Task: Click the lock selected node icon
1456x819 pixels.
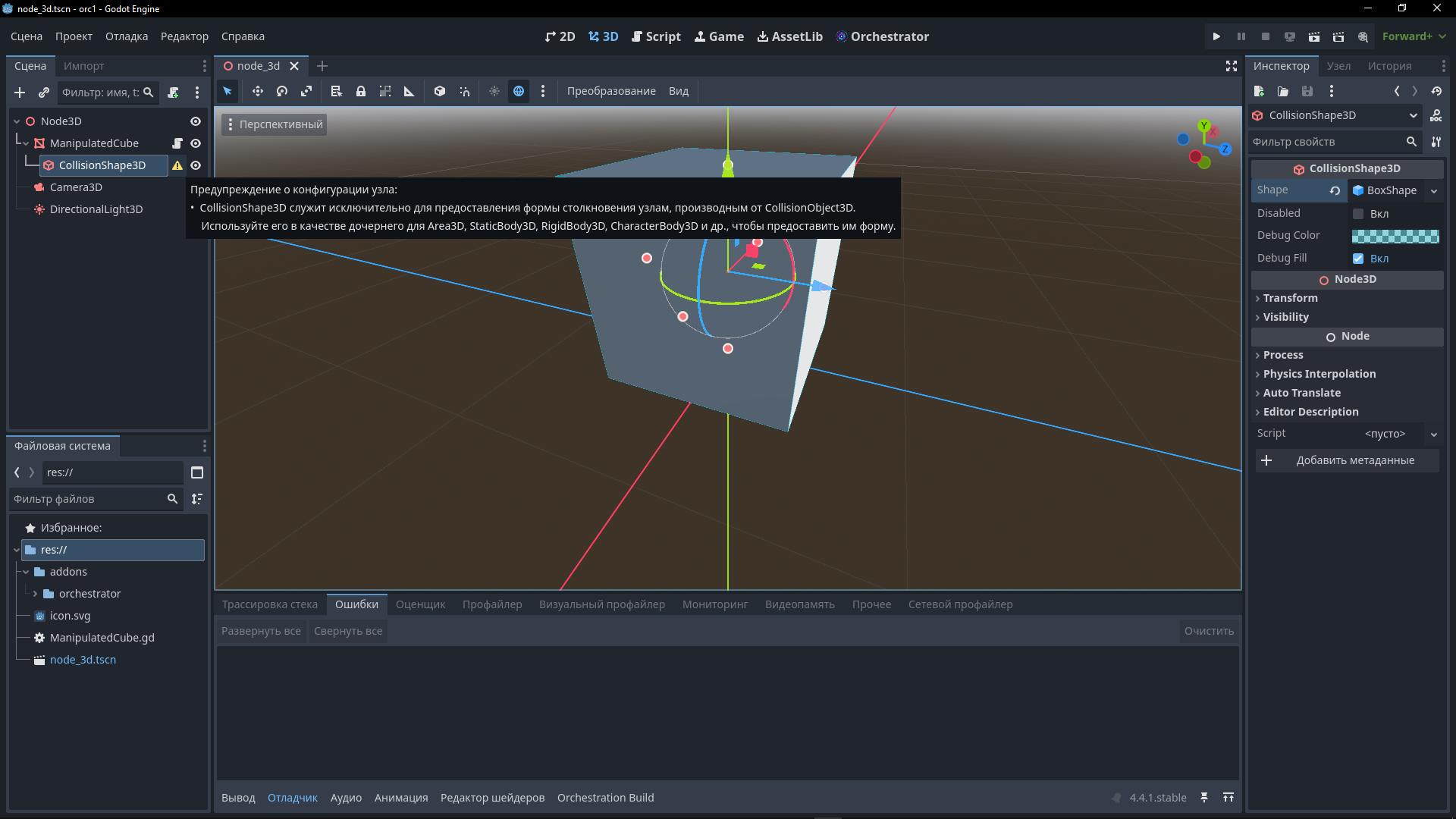Action: coord(361,91)
